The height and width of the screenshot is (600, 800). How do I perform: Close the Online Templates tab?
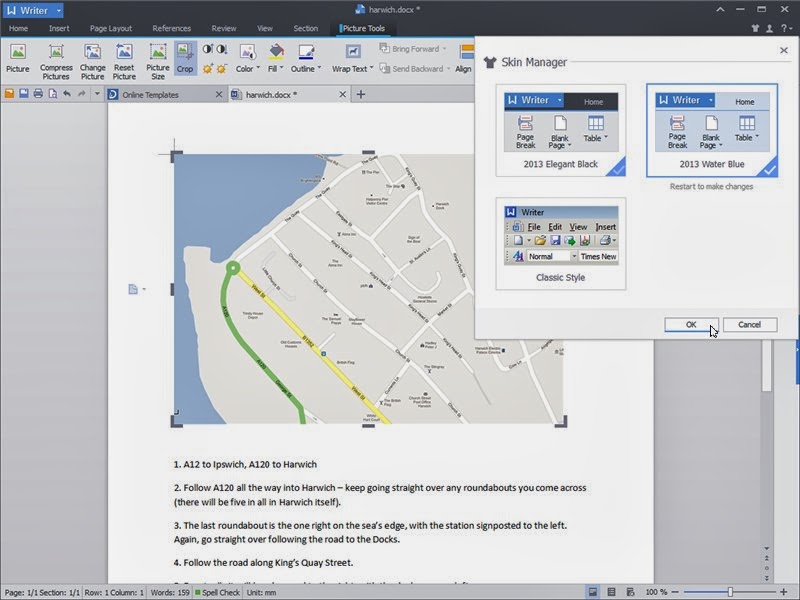click(219, 94)
